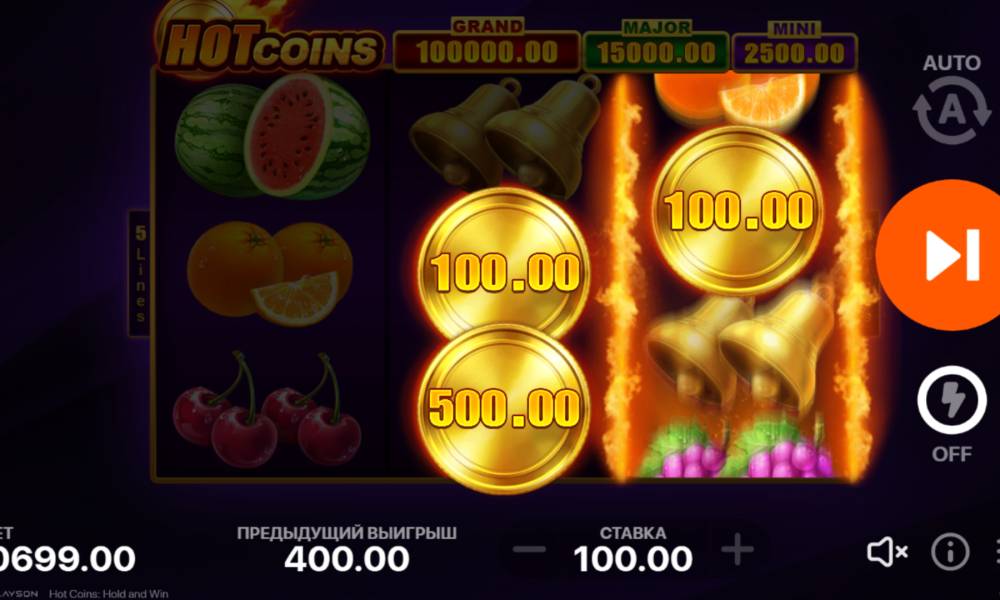
Task: Select the 100.00 bet amount field
Action: pos(633,559)
